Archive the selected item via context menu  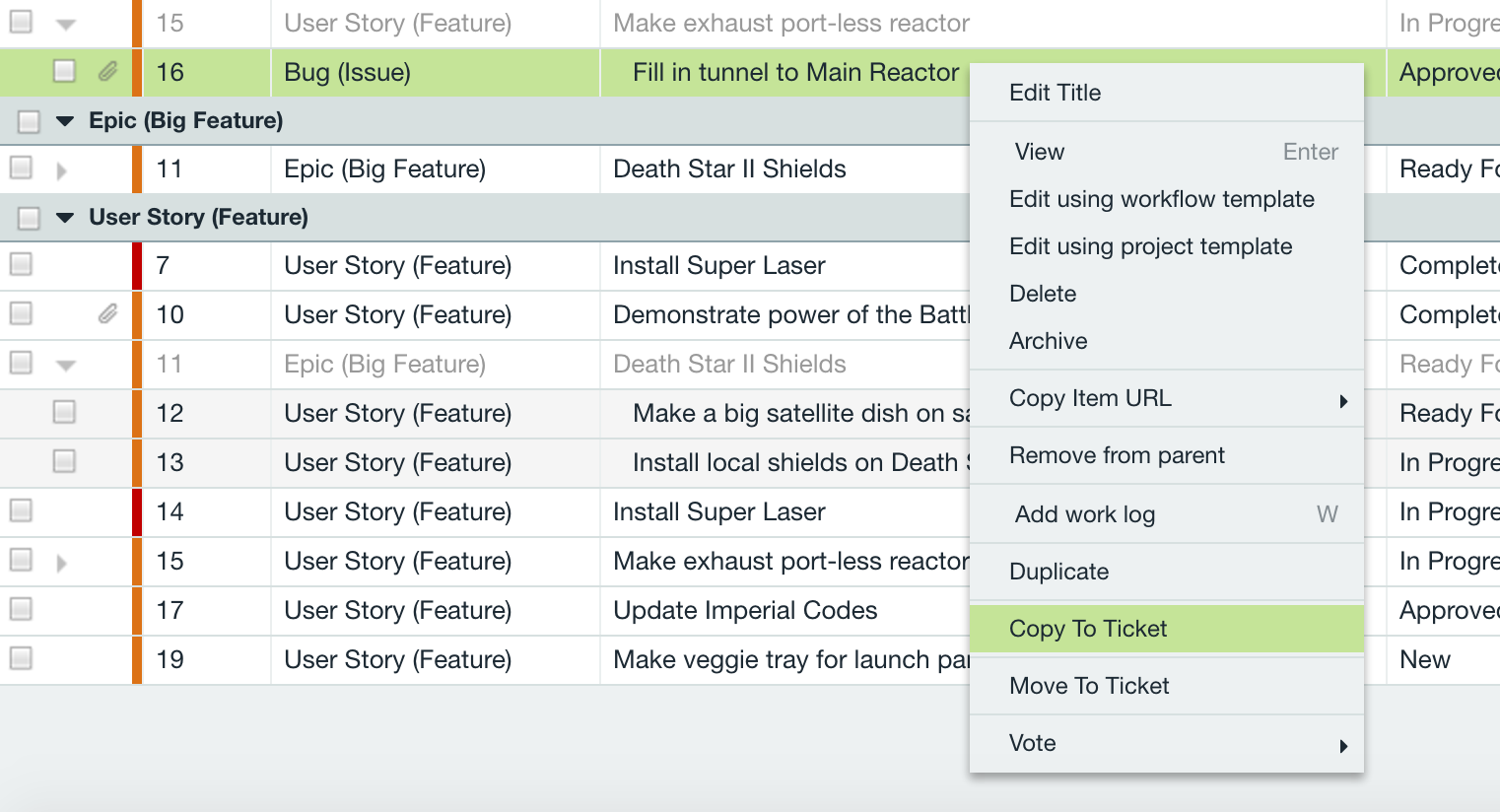click(x=1048, y=341)
